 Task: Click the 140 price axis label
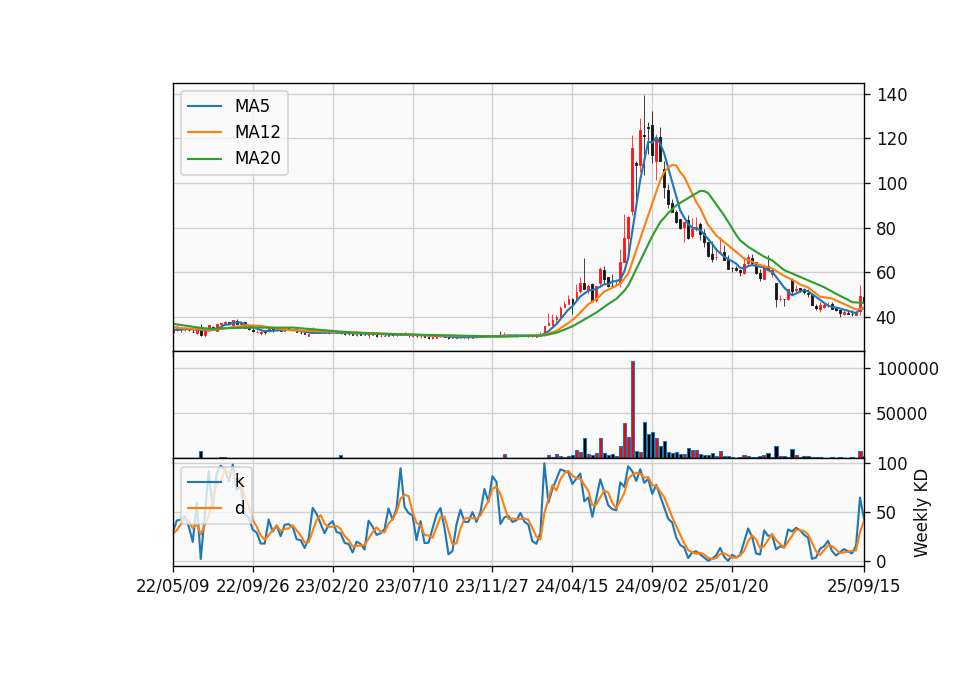pyautogui.click(x=892, y=95)
